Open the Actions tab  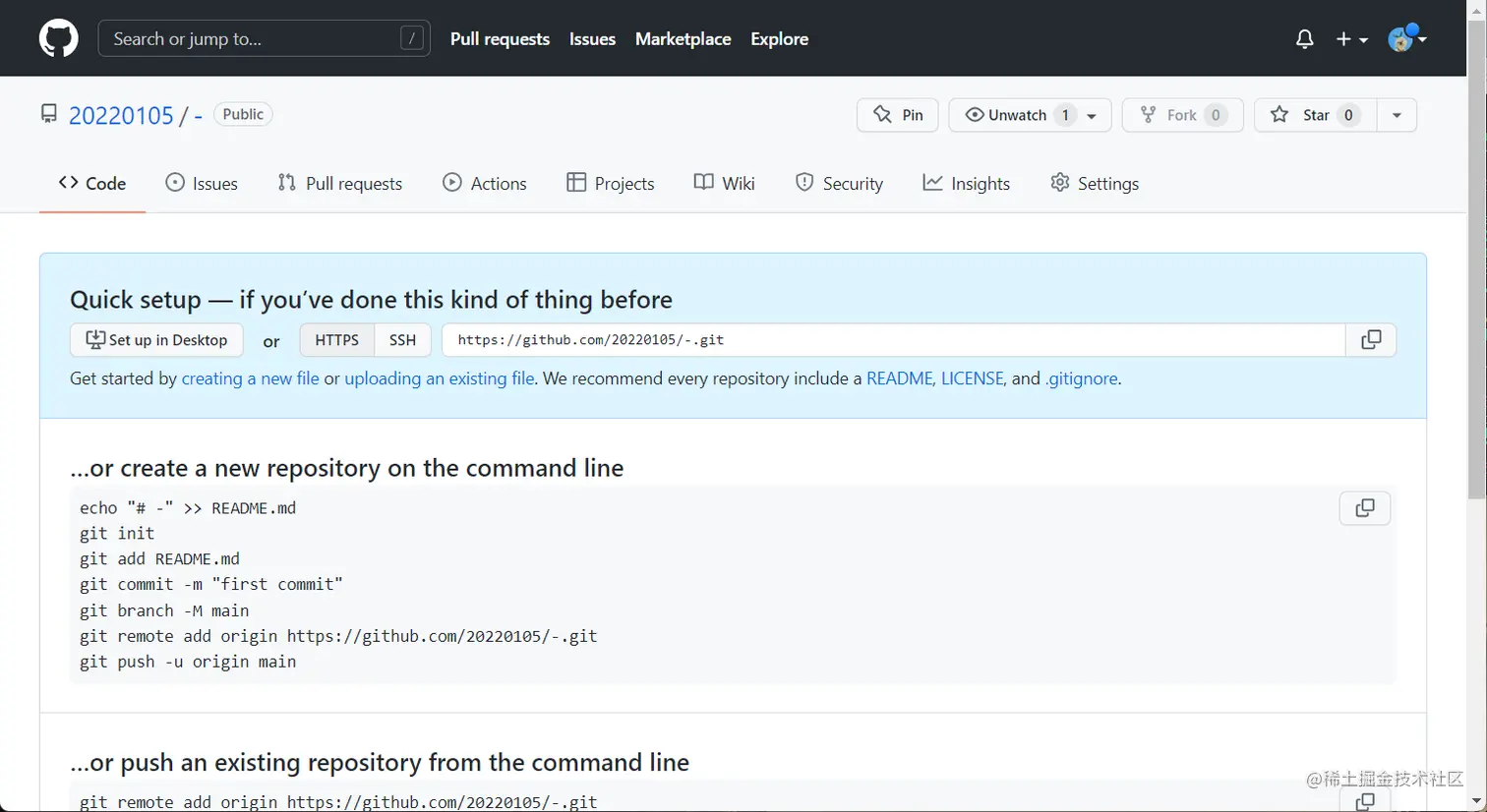coord(485,184)
